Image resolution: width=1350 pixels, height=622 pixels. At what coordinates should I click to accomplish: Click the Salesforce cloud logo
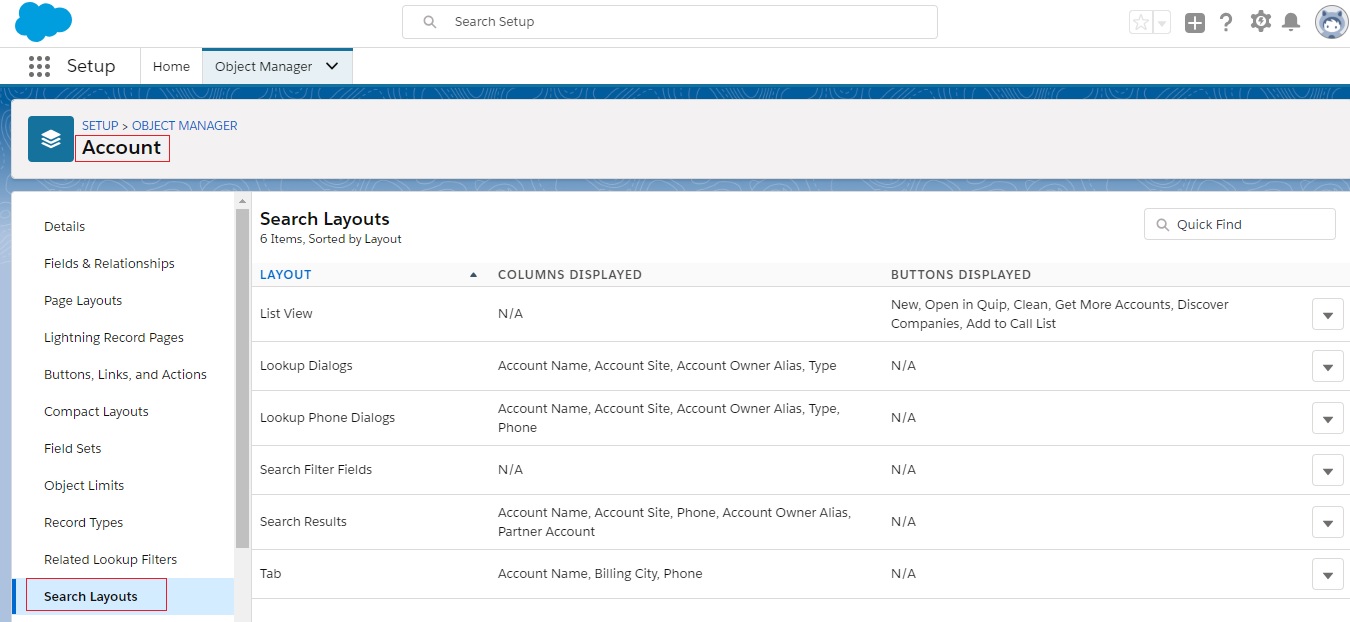42,20
